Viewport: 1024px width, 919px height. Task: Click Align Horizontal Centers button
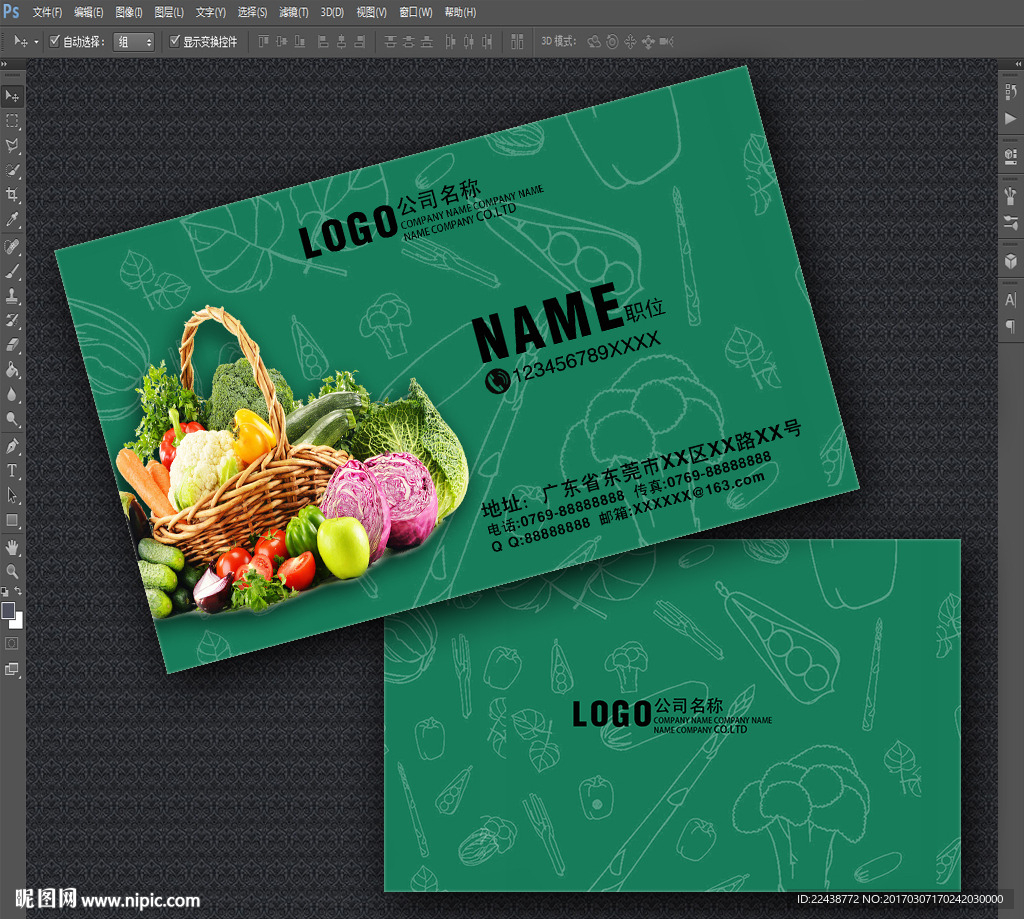tap(341, 42)
